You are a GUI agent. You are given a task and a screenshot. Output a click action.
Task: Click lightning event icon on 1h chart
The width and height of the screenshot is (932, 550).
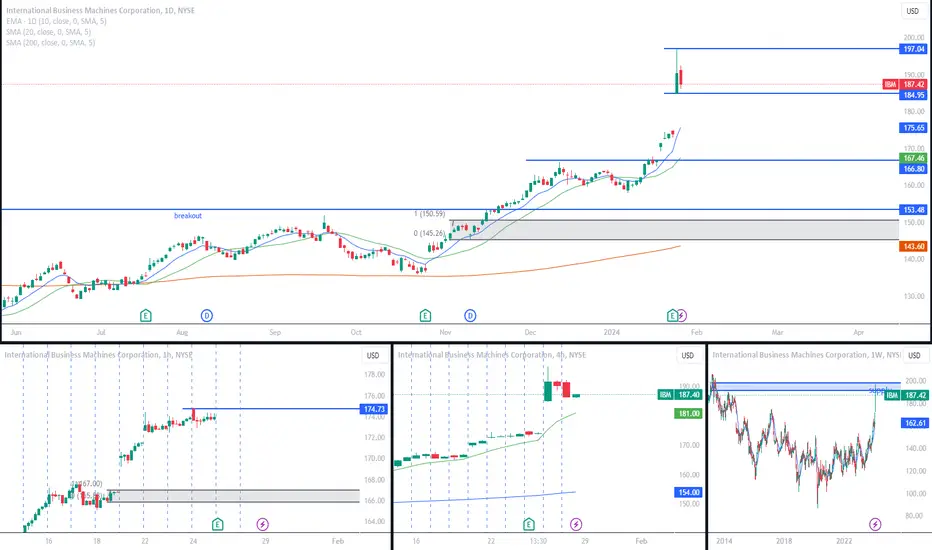click(263, 524)
